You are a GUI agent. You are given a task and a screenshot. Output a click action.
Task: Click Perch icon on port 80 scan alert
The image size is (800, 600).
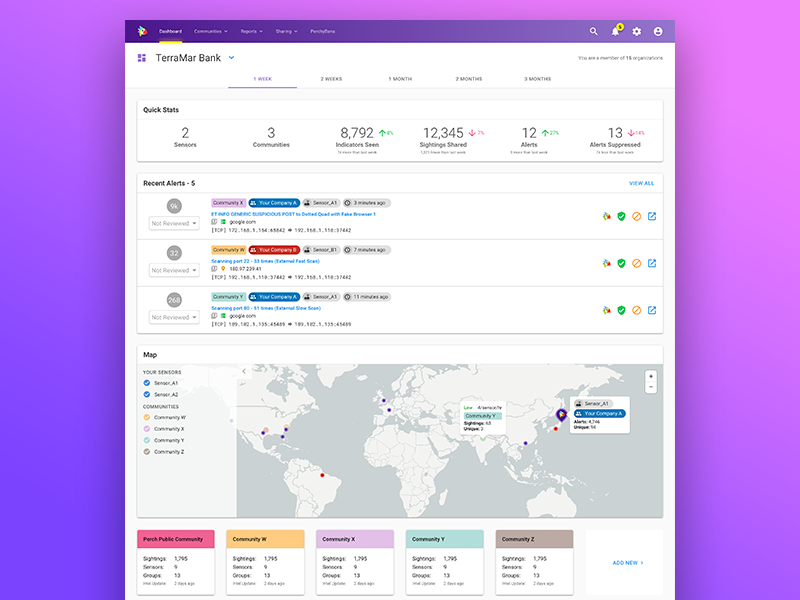[606, 310]
